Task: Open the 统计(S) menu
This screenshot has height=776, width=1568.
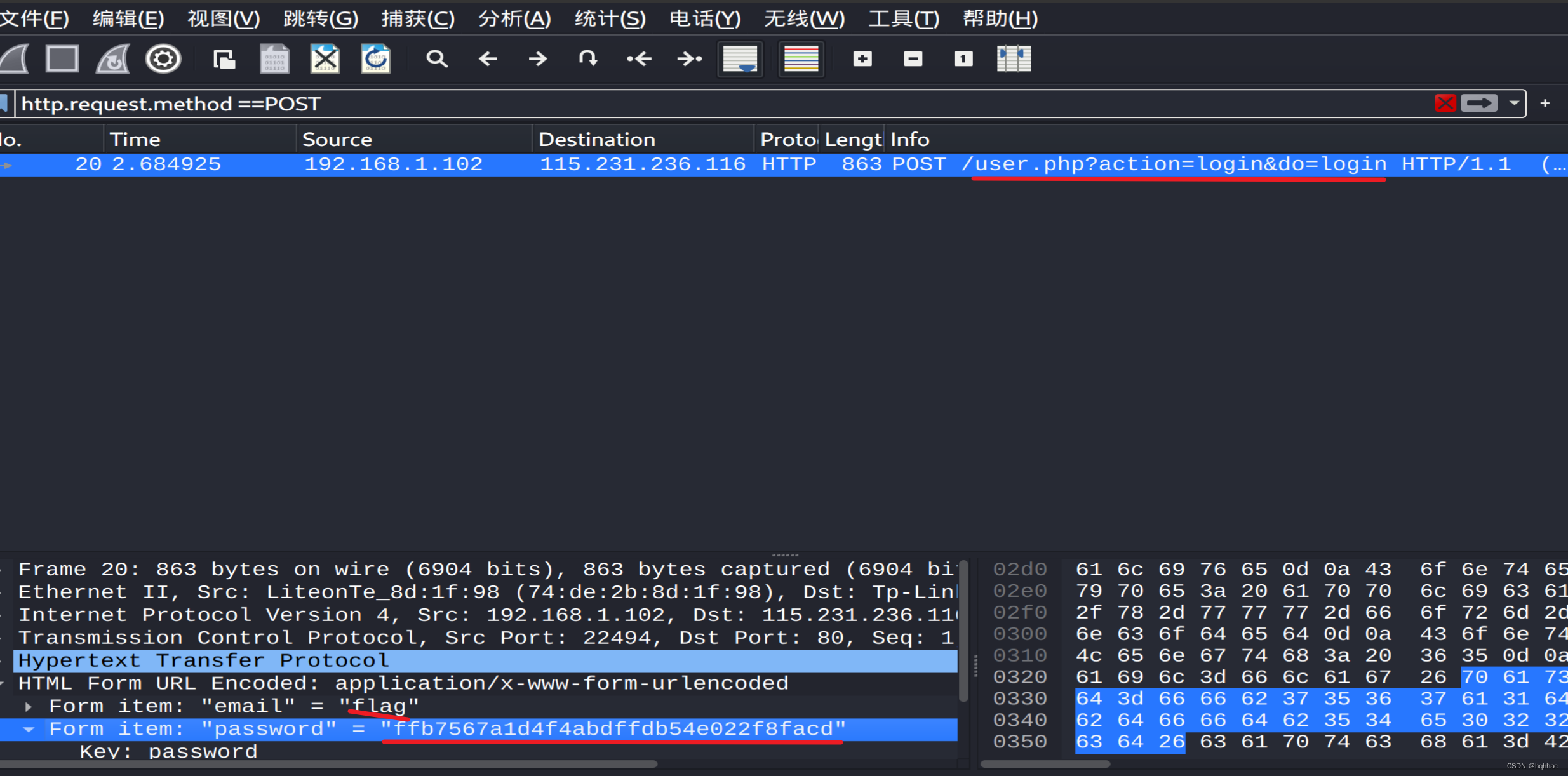Action: tap(610, 18)
